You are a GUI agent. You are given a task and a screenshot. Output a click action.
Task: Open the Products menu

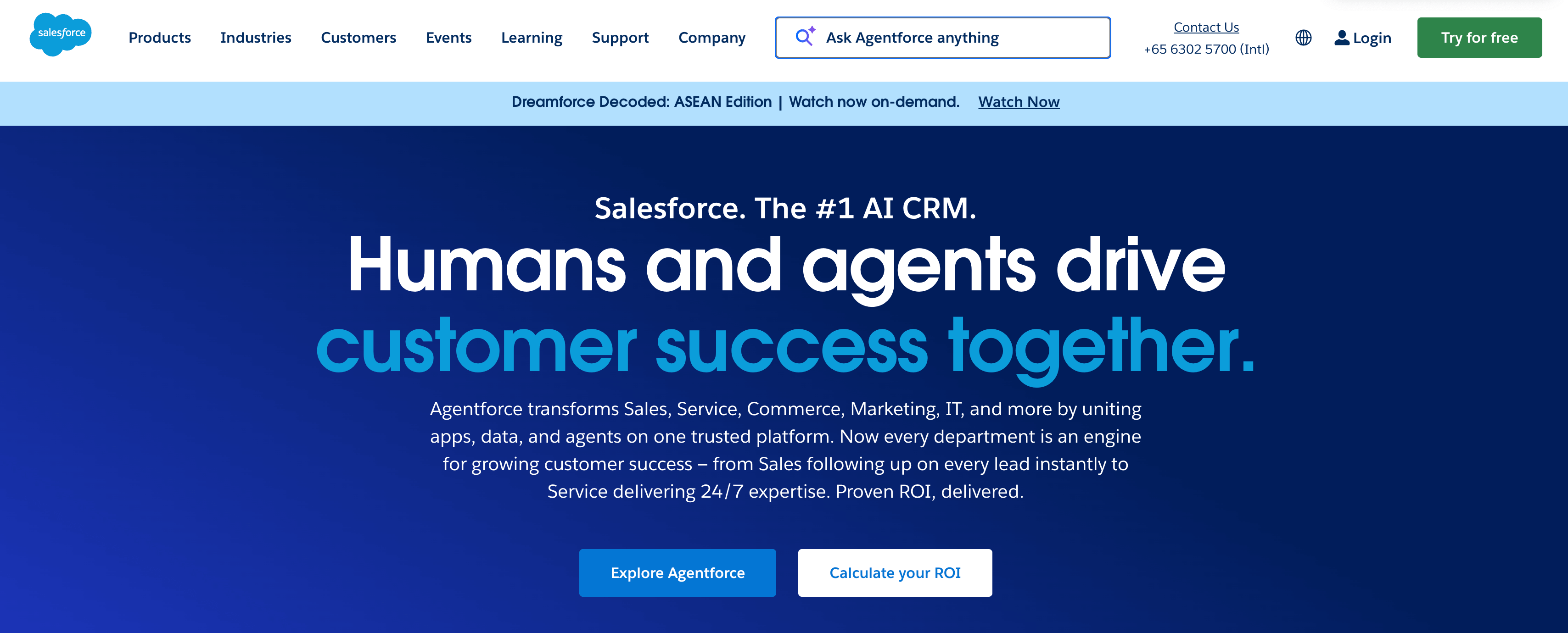coord(159,38)
